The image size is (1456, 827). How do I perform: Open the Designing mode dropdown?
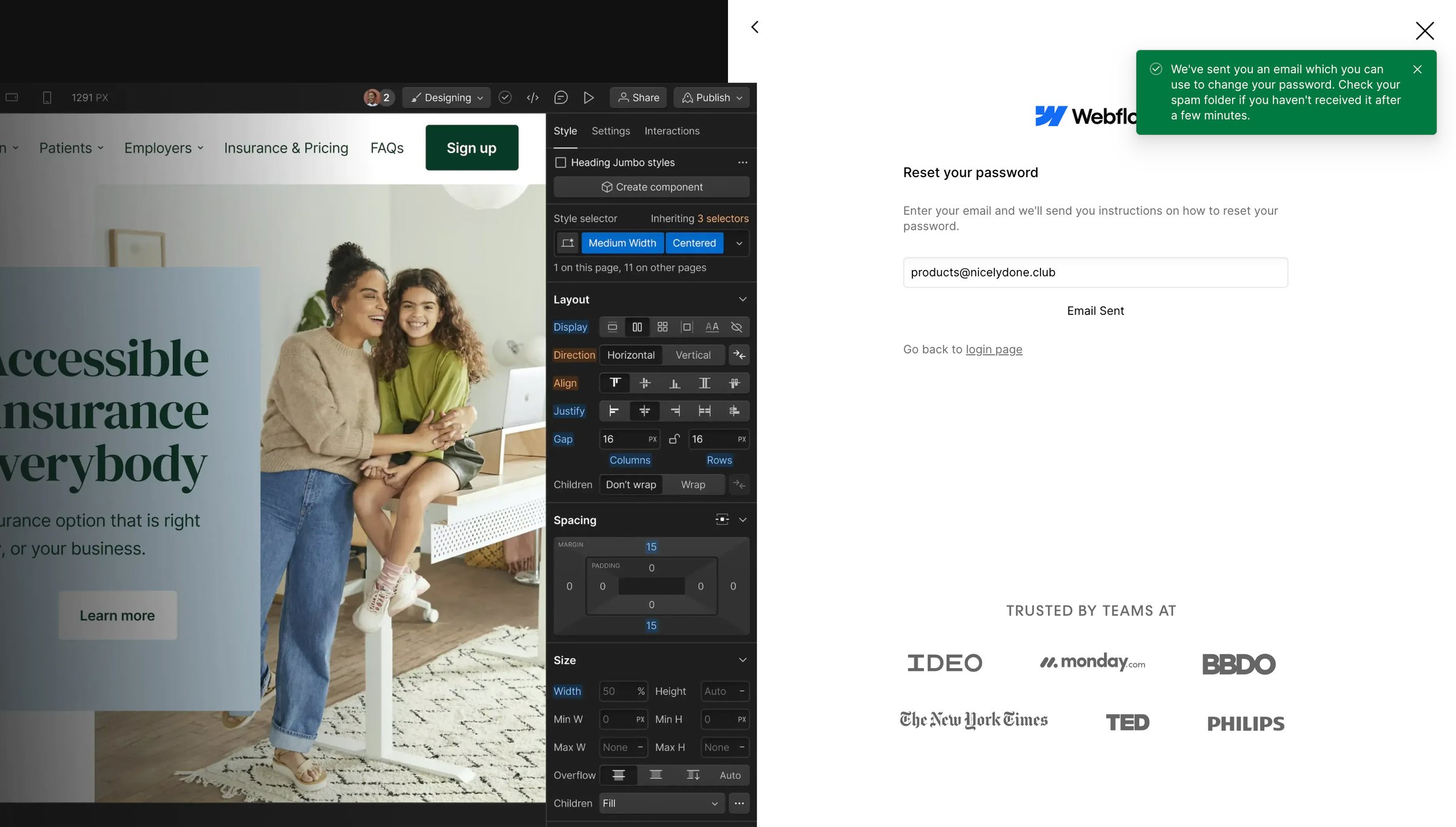(x=447, y=98)
